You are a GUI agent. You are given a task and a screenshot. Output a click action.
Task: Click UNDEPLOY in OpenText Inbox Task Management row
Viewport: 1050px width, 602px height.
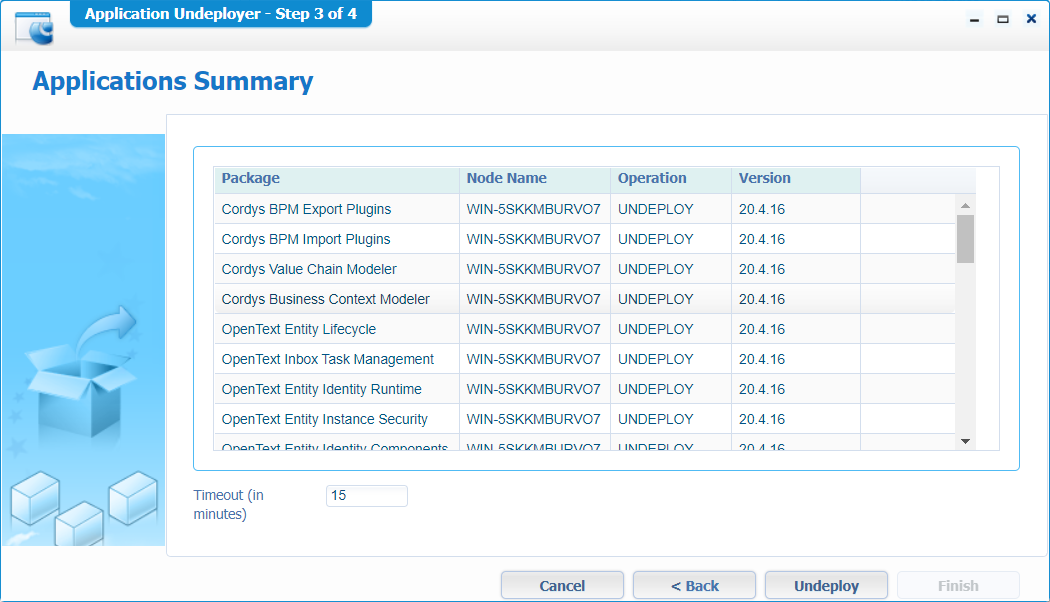(x=656, y=360)
